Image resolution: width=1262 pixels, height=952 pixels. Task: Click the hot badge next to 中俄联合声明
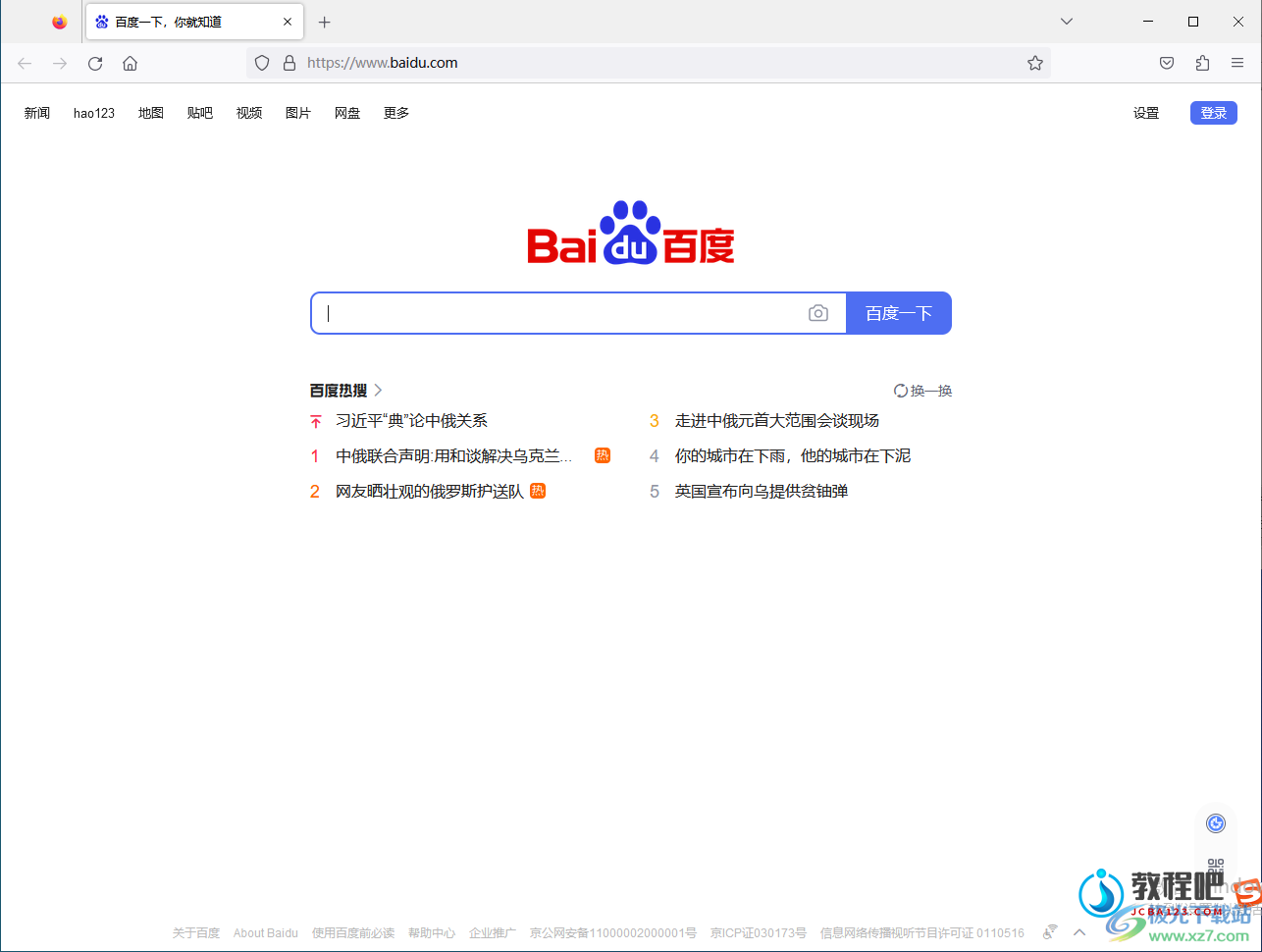603,455
